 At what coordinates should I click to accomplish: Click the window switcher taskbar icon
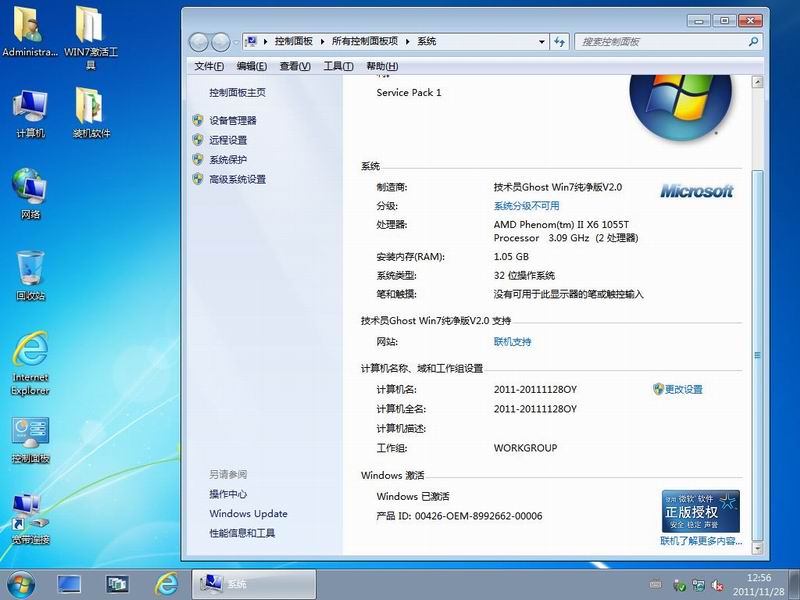117,585
